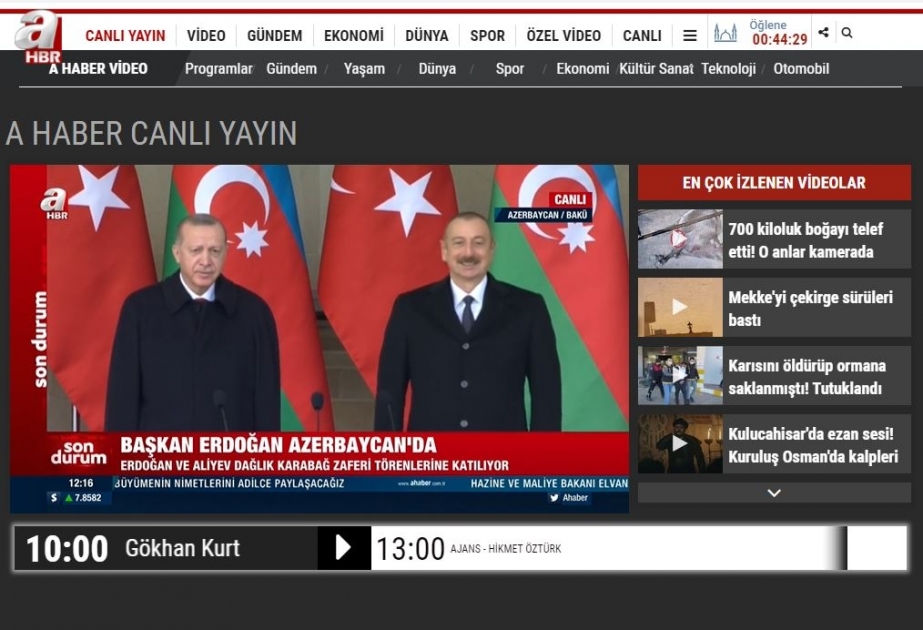Go to Yaşam in sub navigation
This screenshot has width=923, height=630.
(x=364, y=69)
